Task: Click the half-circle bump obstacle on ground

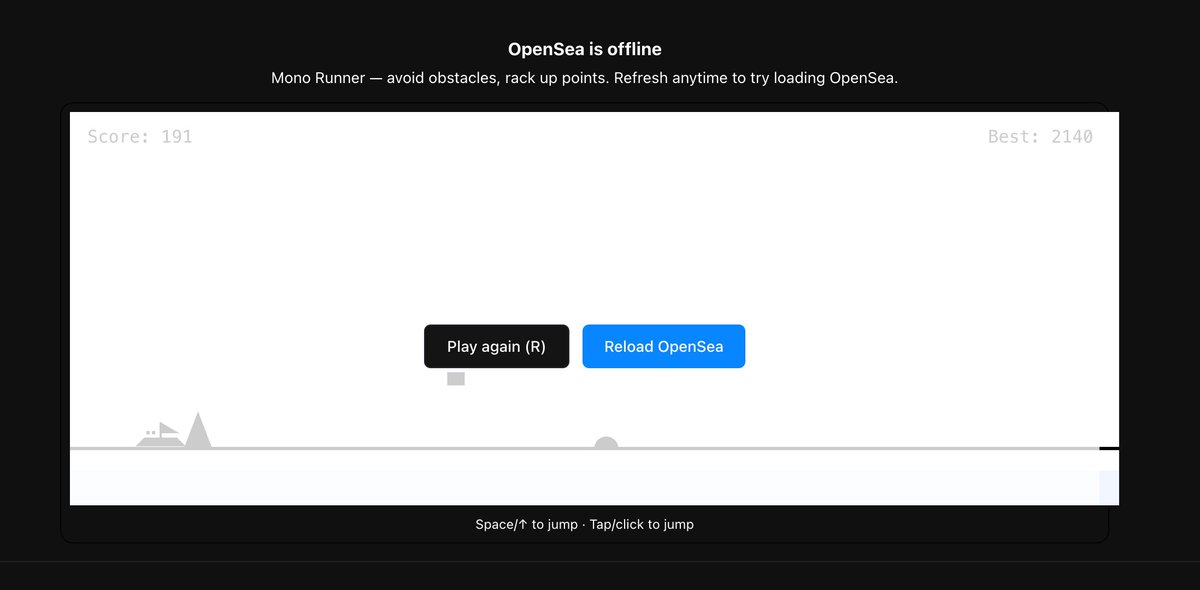Action: [x=606, y=442]
